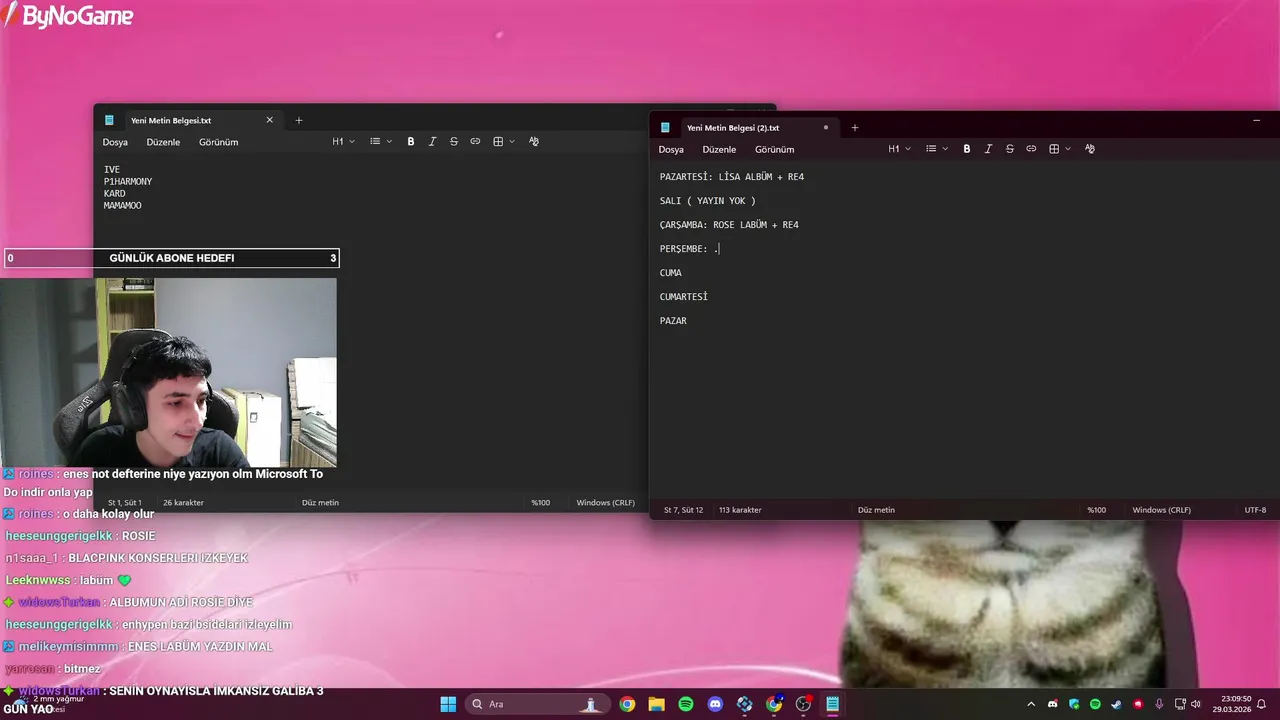Toggle italic in left Yeni Metin Belgesi.txt window
The image size is (1280, 720).
click(x=432, y=142)
